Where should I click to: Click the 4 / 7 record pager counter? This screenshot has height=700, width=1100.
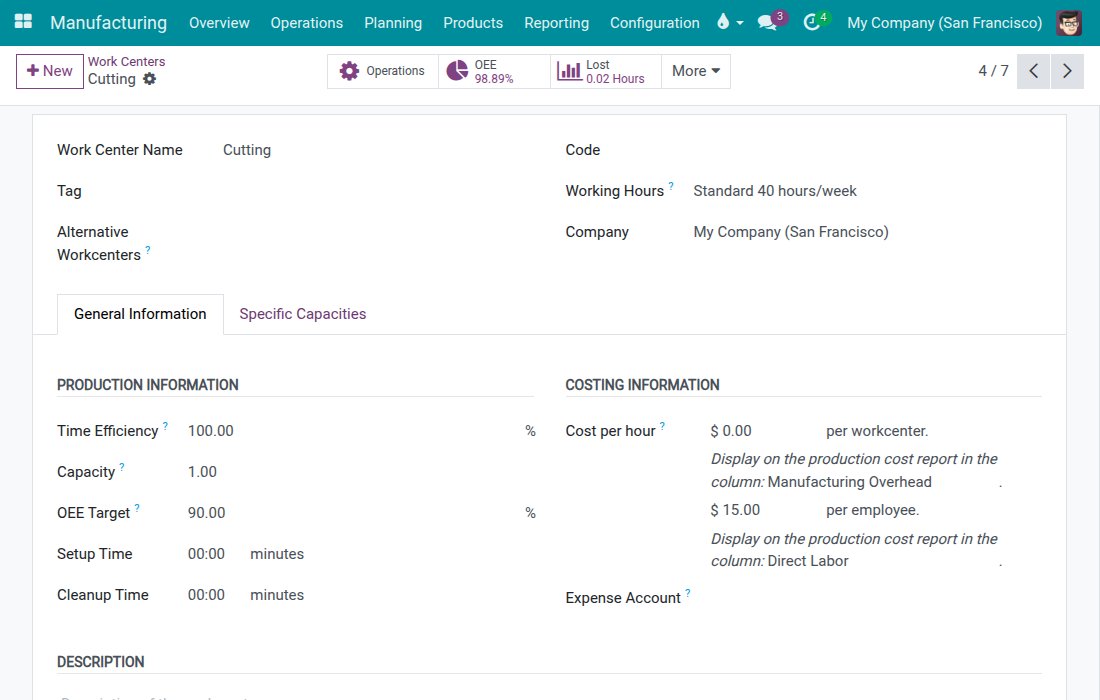(993, 71)
